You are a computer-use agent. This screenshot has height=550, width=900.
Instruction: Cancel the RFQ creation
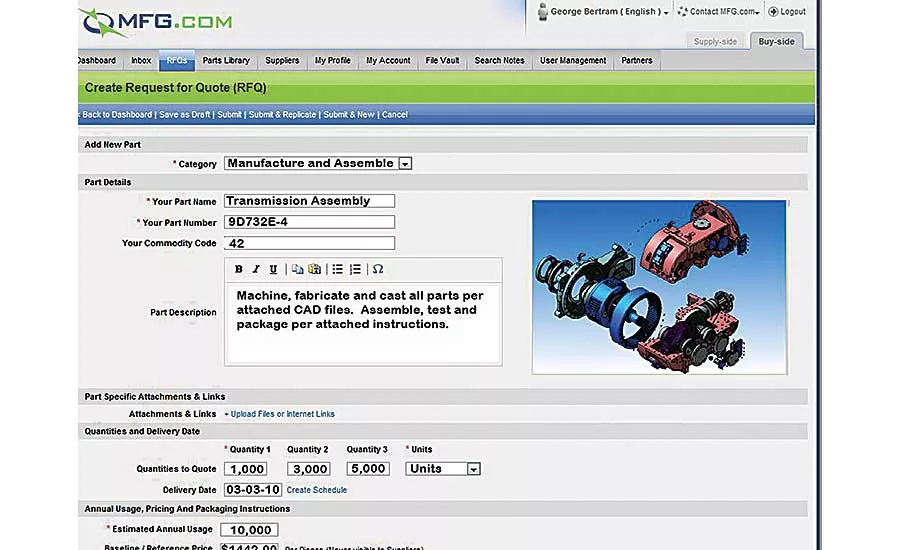(395, 115)
